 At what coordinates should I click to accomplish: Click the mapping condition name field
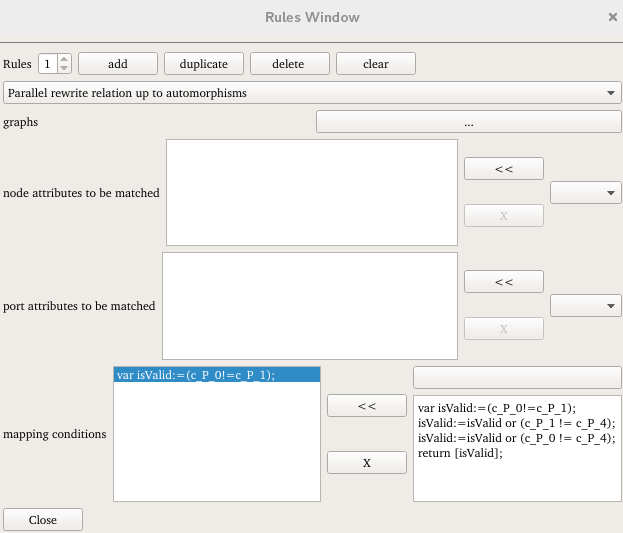coord(517,377)
